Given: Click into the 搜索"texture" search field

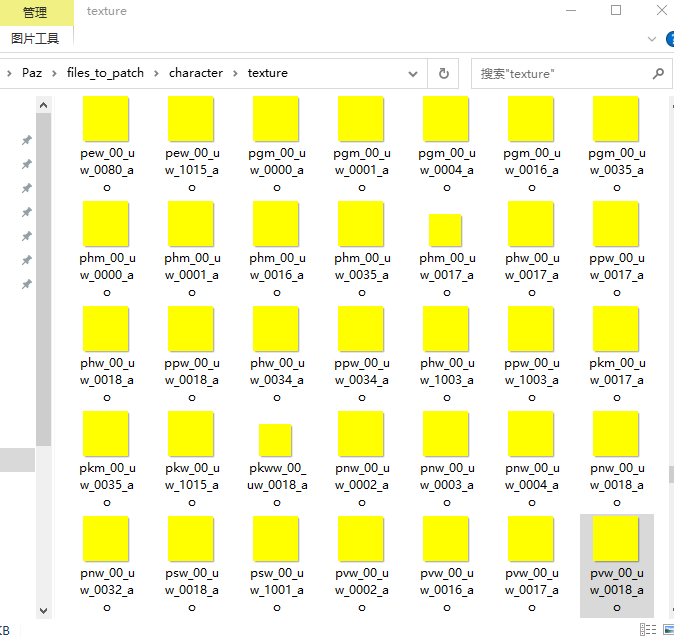Looking at the screenshot, I should [560, 73].
